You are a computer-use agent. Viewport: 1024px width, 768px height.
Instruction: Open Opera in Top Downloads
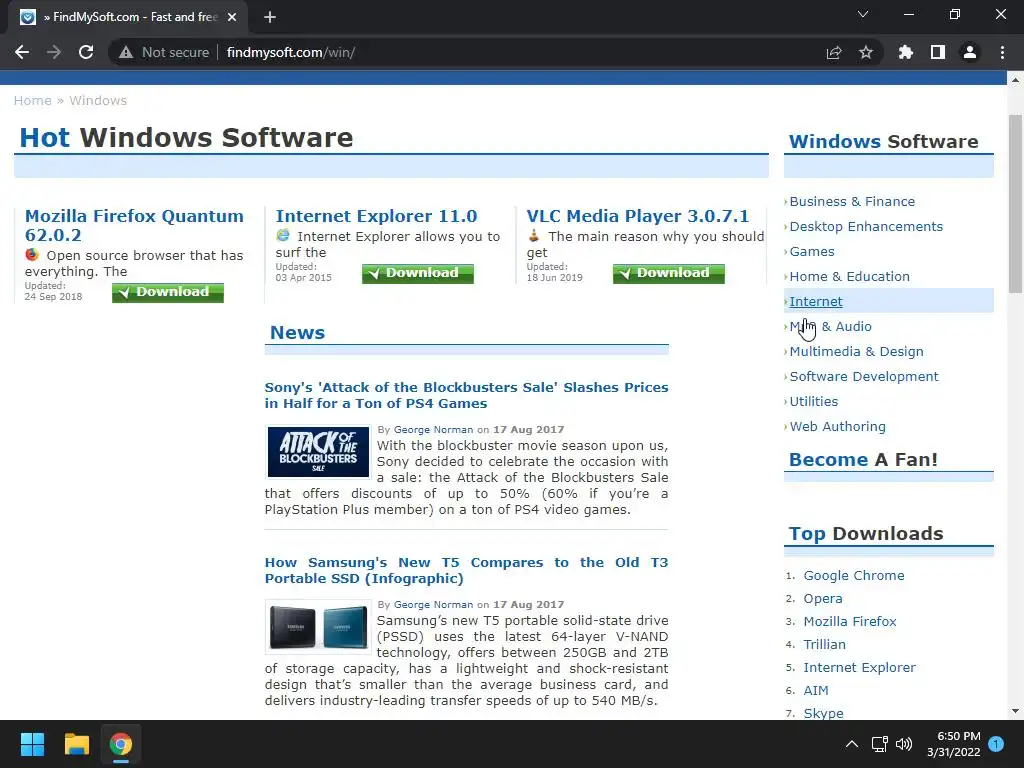click(823, 598)
